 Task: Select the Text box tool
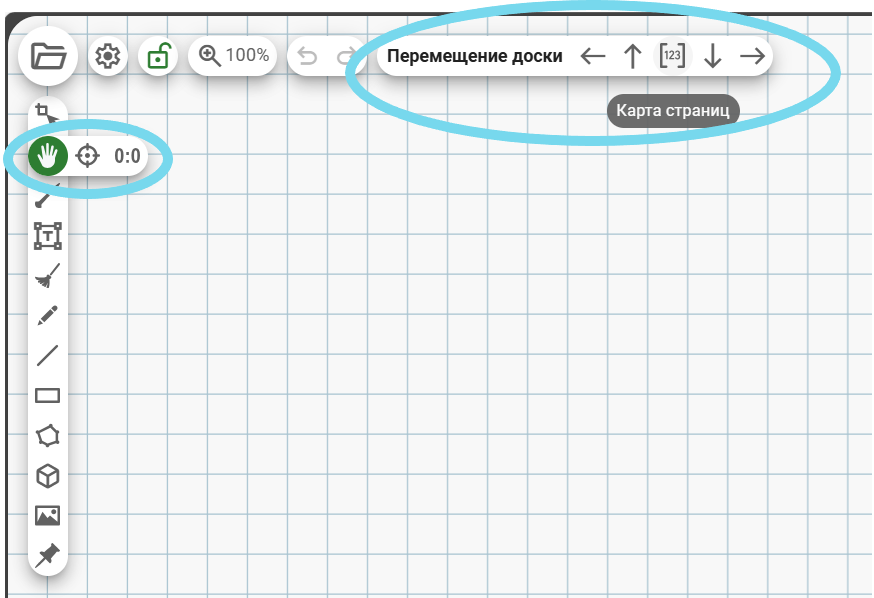[x=48, y=236]
